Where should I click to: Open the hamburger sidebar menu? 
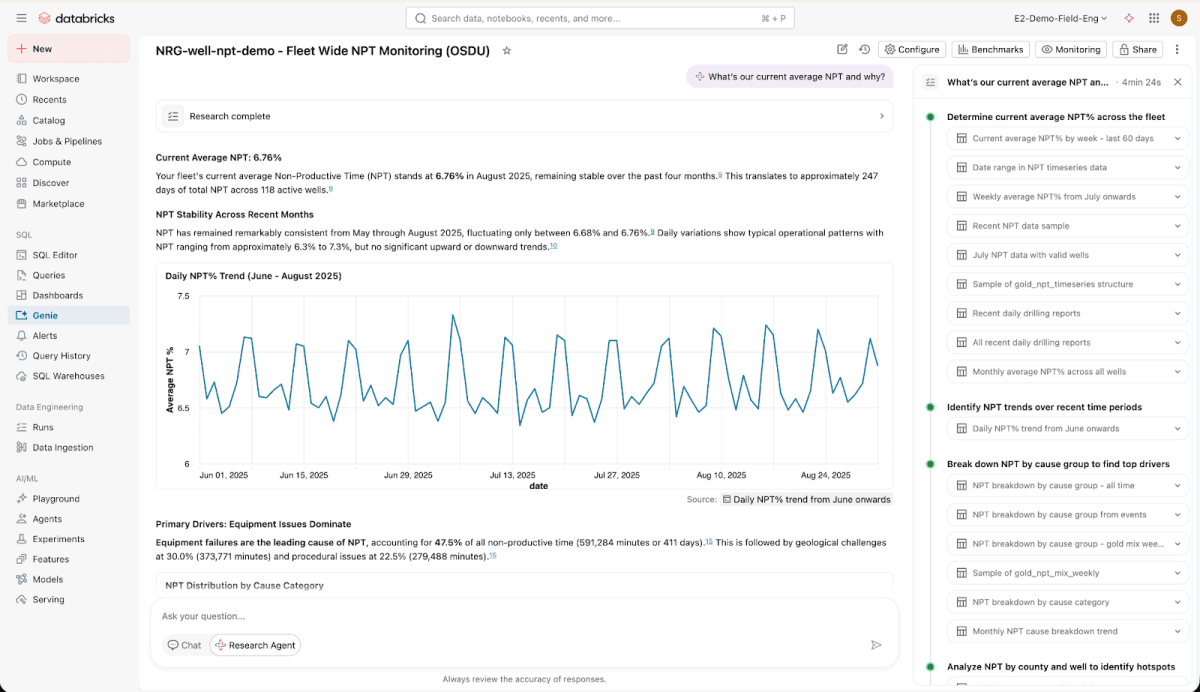22,18
